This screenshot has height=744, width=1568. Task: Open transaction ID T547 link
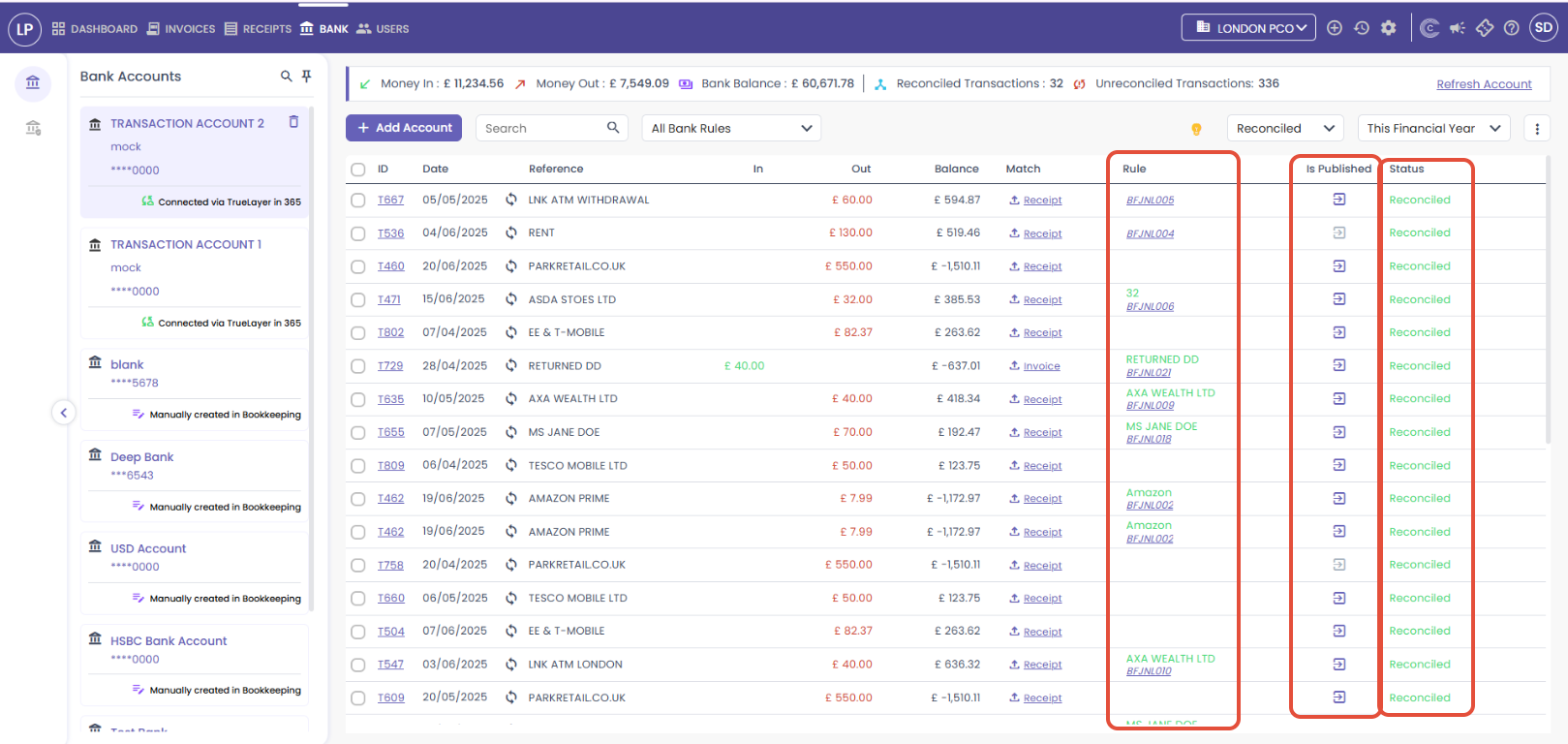[x=391, y=665]
